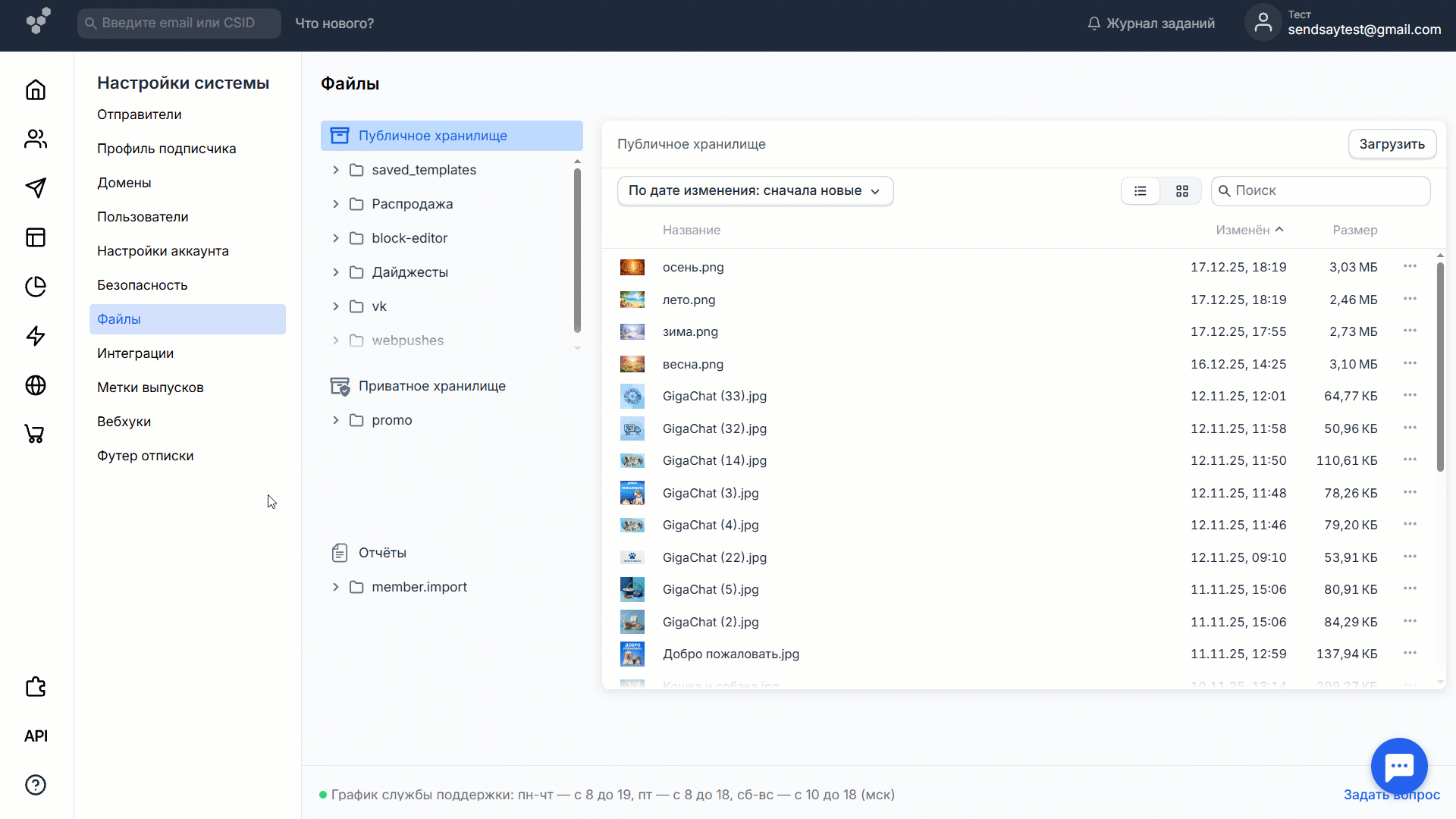Open the shopping cart sidebar icon

tap(36, 435)
